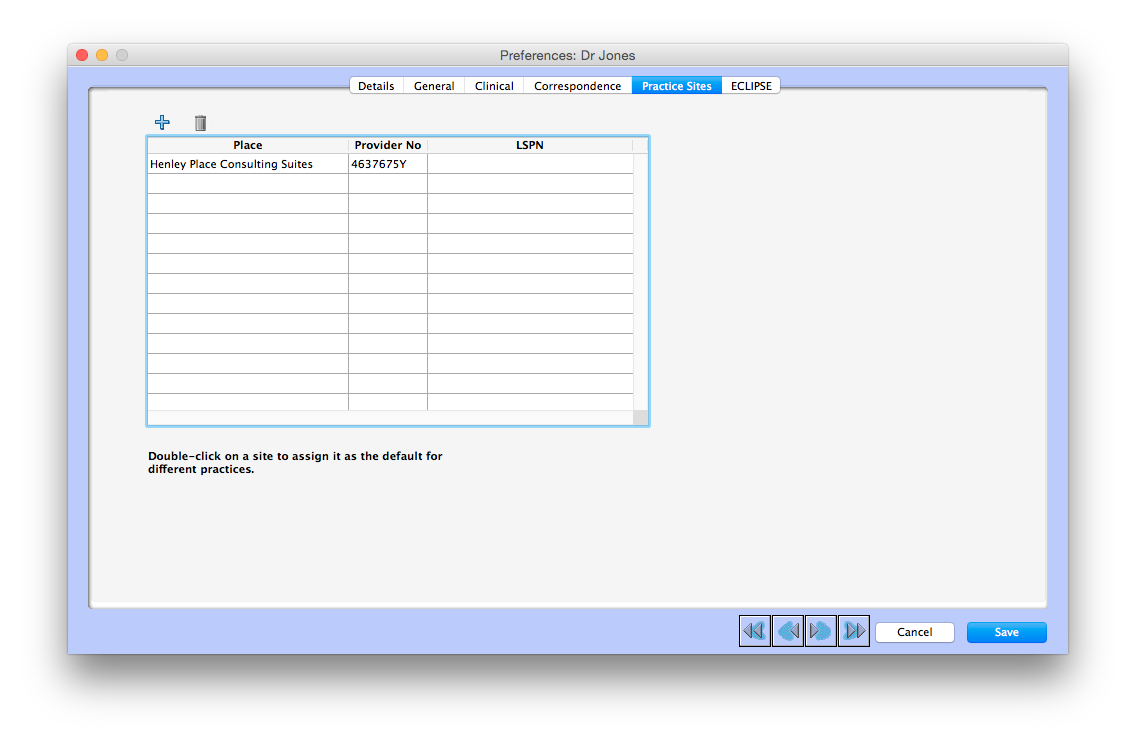Open the Correspondence tab
This screenshot has width=1136, height=746.
(x=577, y=85)
